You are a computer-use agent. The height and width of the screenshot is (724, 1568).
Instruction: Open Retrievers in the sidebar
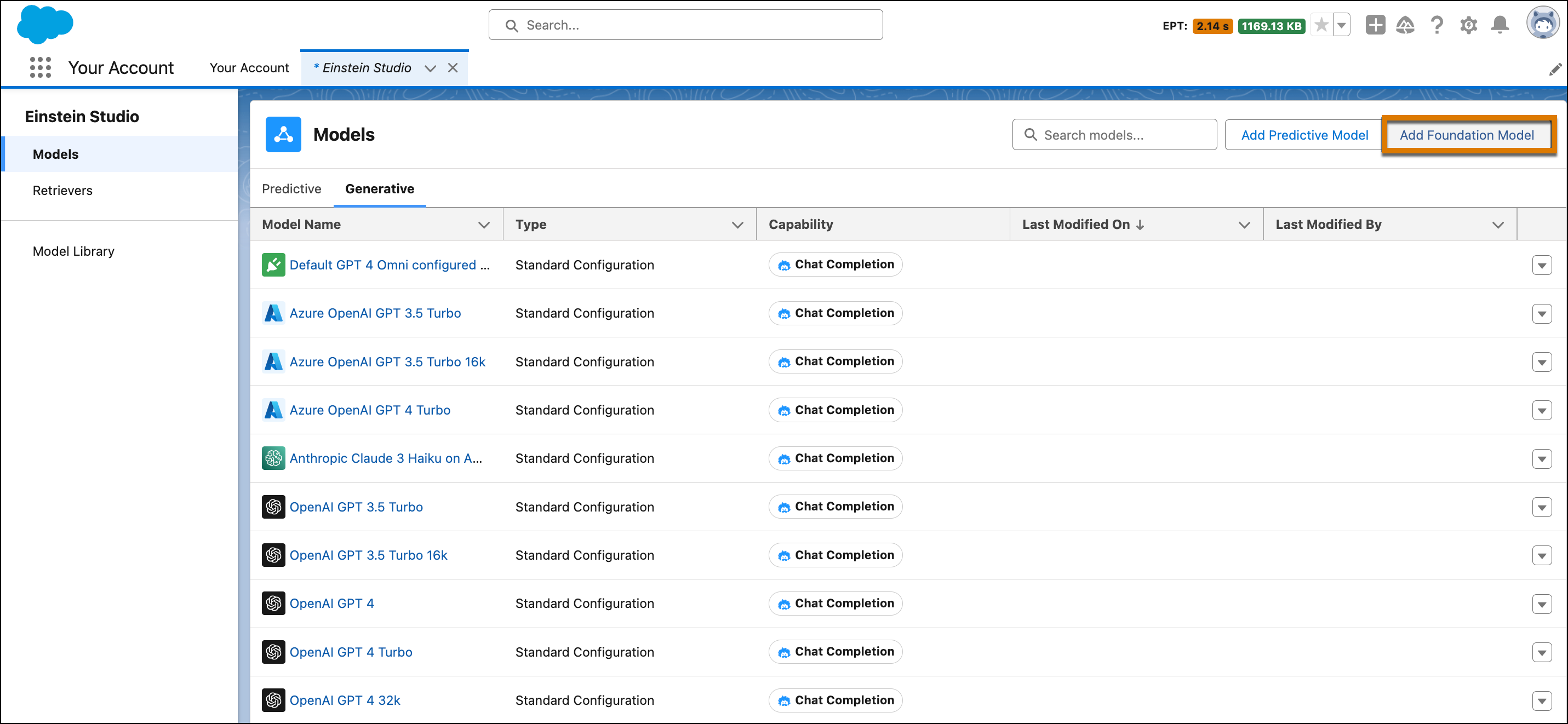point(120,191)
